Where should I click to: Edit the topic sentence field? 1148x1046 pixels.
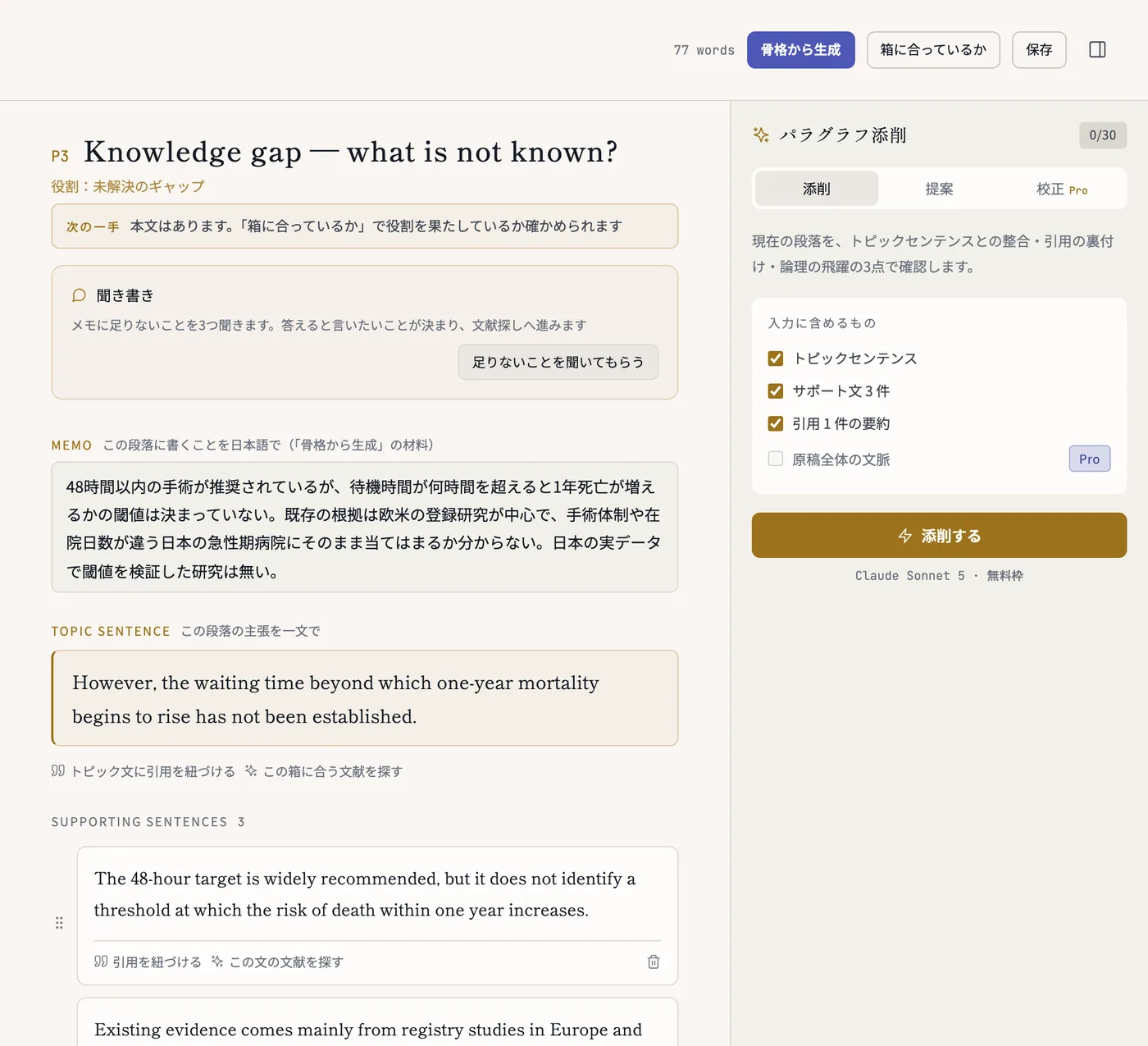[x=365, y=698]
